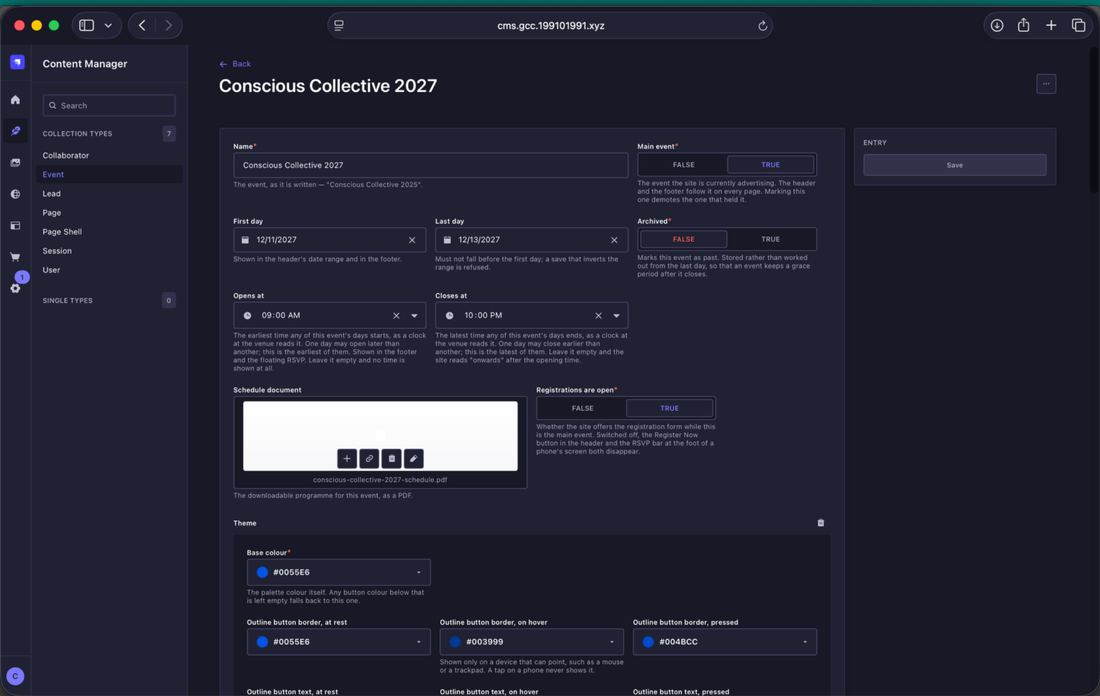1100x696 pixels.
Task: Open Content Manager feather icon in sidebar
Action: (x=15, y=131)
